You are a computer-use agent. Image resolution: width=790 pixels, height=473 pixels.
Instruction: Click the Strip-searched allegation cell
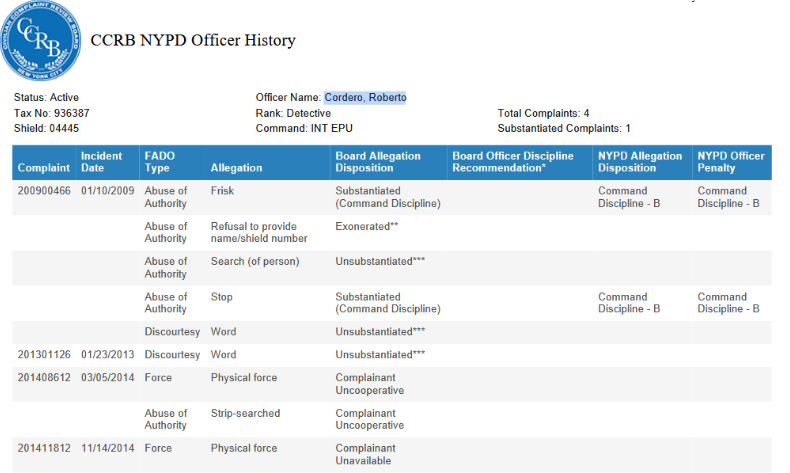tap(245, 413)
